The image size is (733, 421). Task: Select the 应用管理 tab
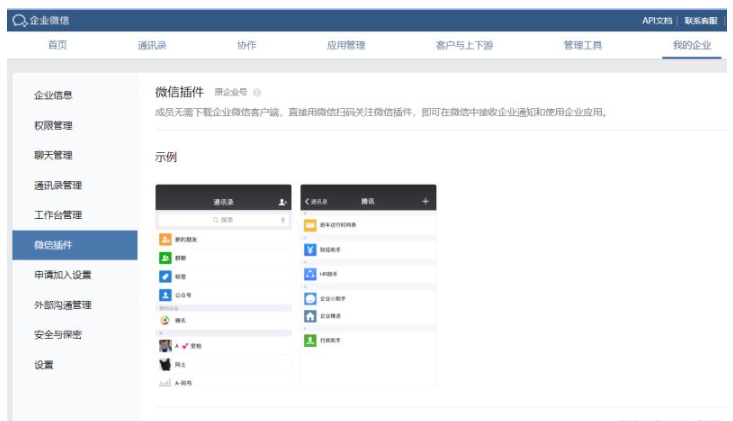tap(346, 45)
